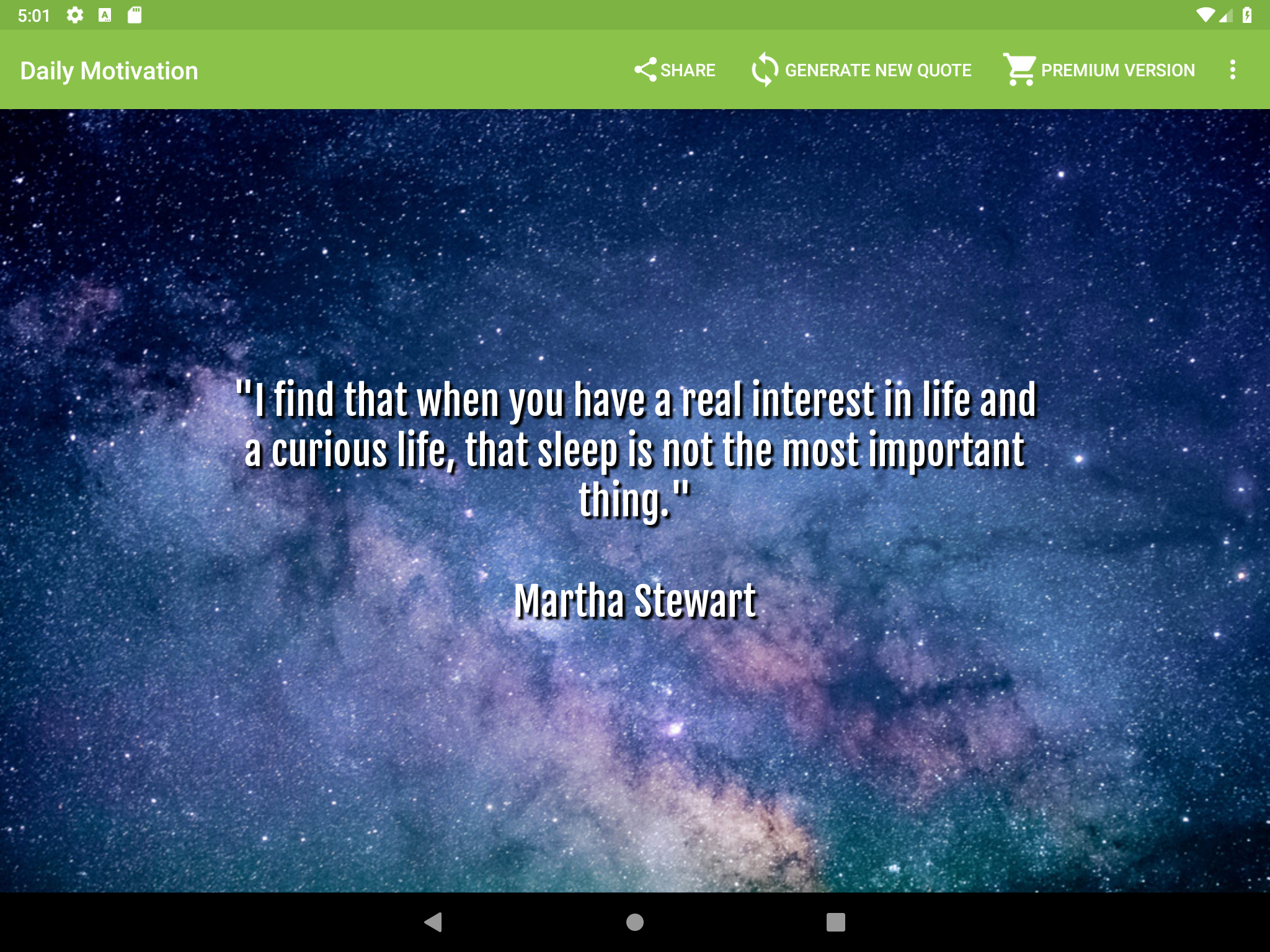The width and height of the screenshot is (1270, 952).
Task: Tap the Wi-Fi signal status icon
Action: 1206,15
